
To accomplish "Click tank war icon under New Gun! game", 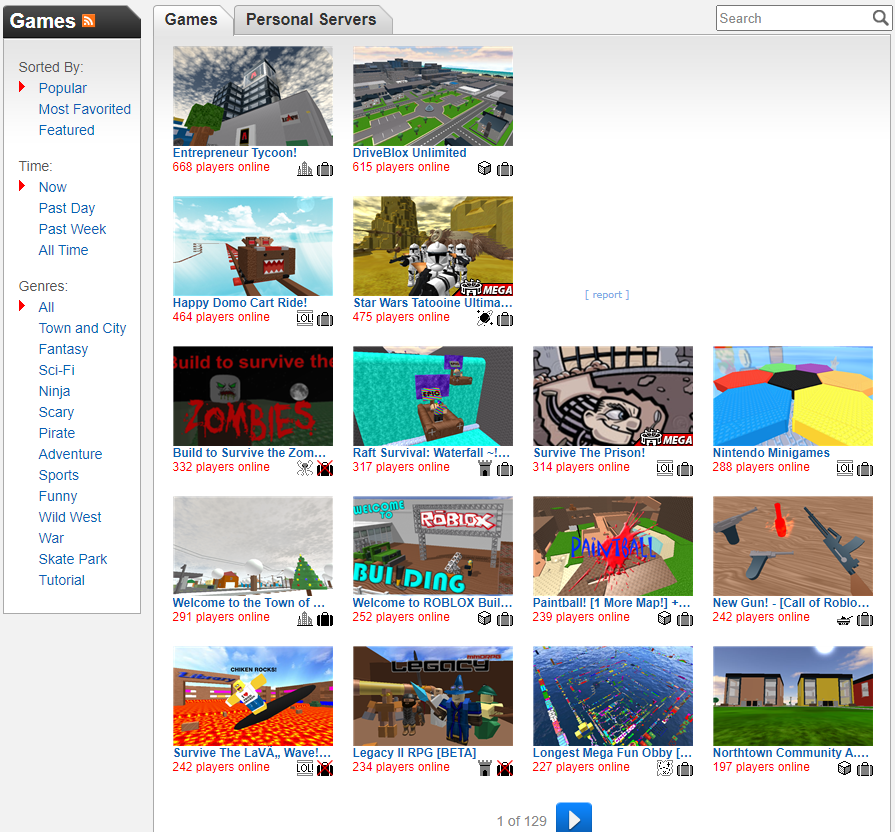I will (845, 620).
